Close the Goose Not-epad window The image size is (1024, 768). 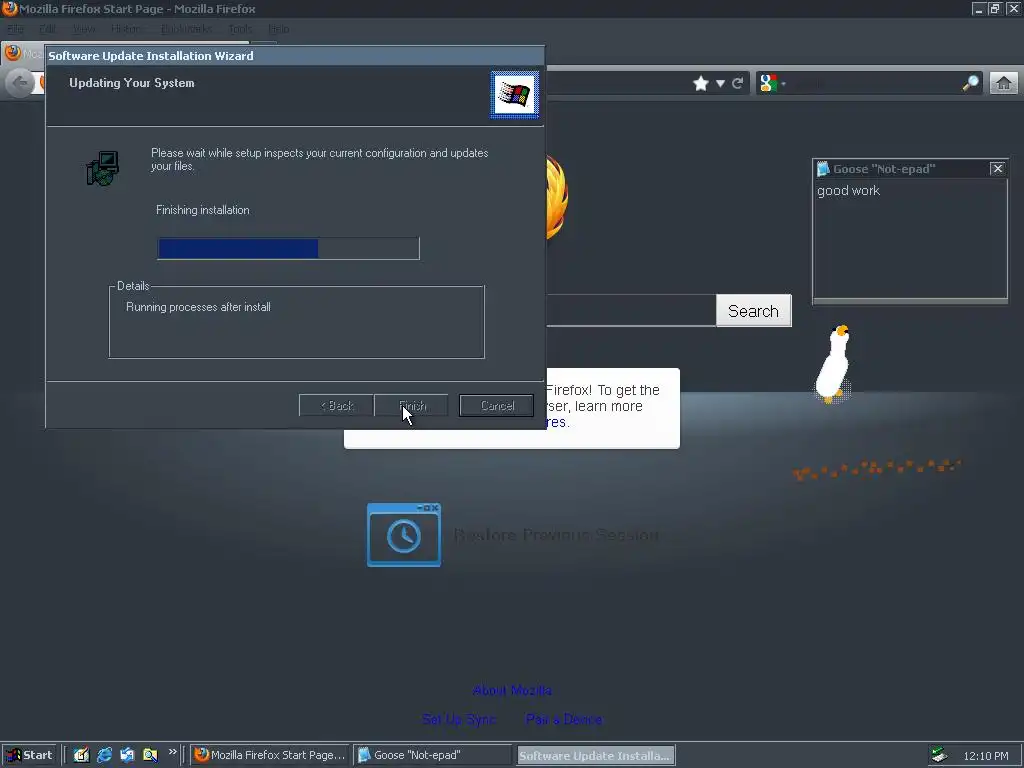997,168
